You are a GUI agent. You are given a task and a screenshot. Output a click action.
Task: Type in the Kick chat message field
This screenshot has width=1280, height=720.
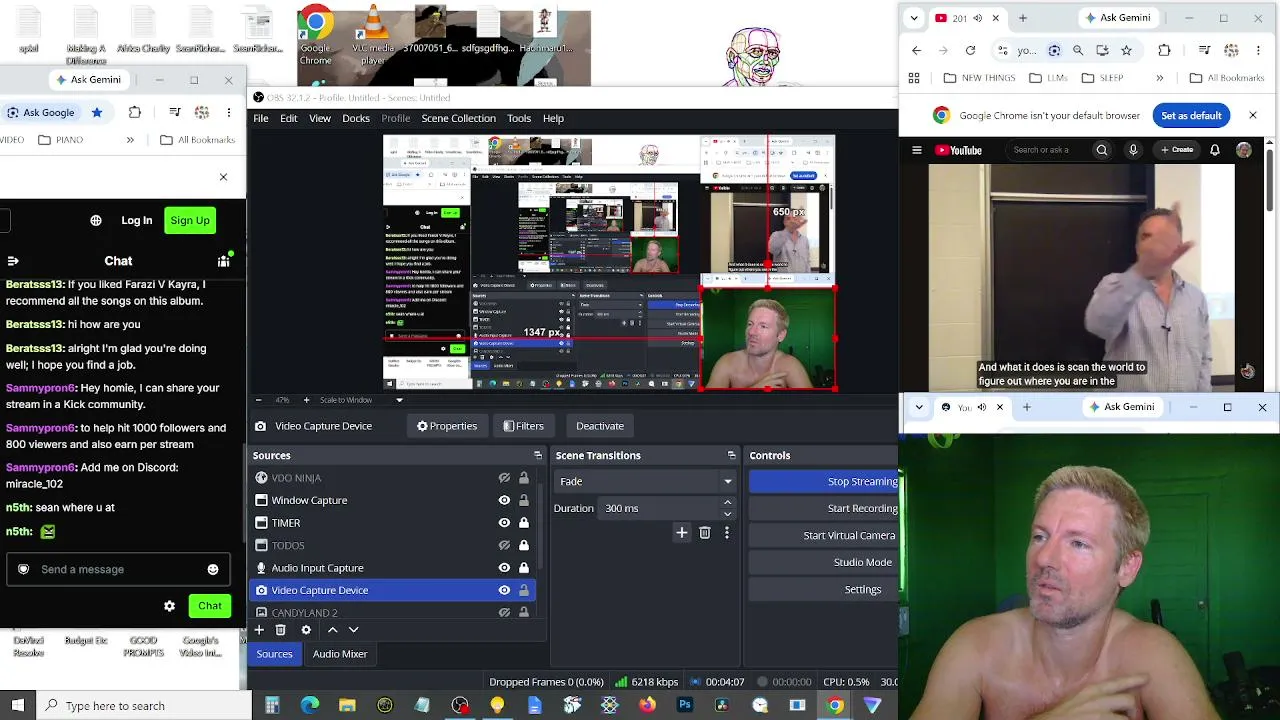tap(116, 570)
